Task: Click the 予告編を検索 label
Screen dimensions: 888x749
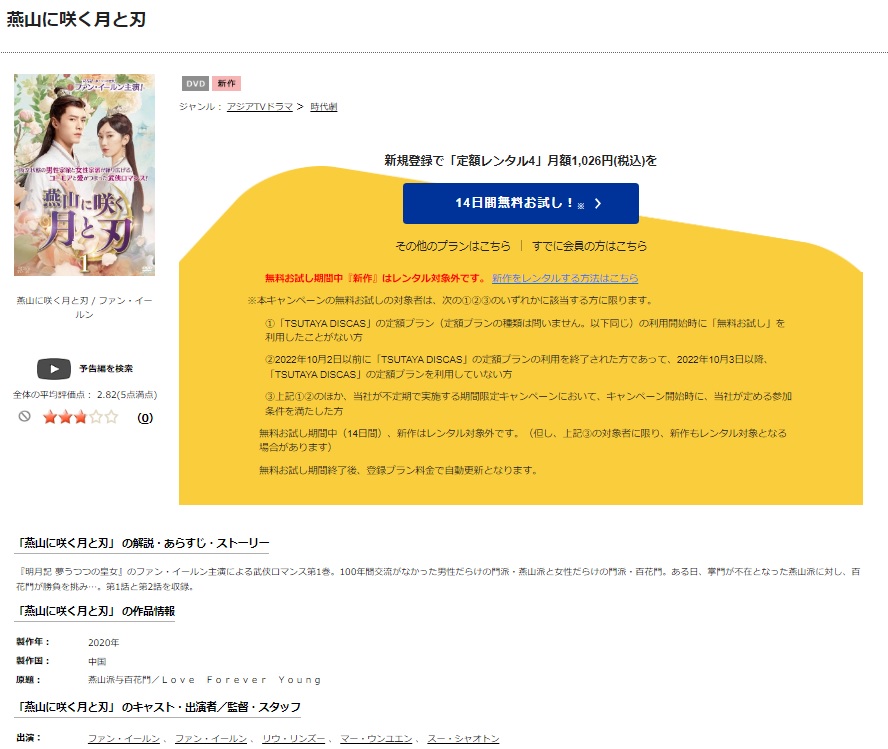Action: [106, 369]
